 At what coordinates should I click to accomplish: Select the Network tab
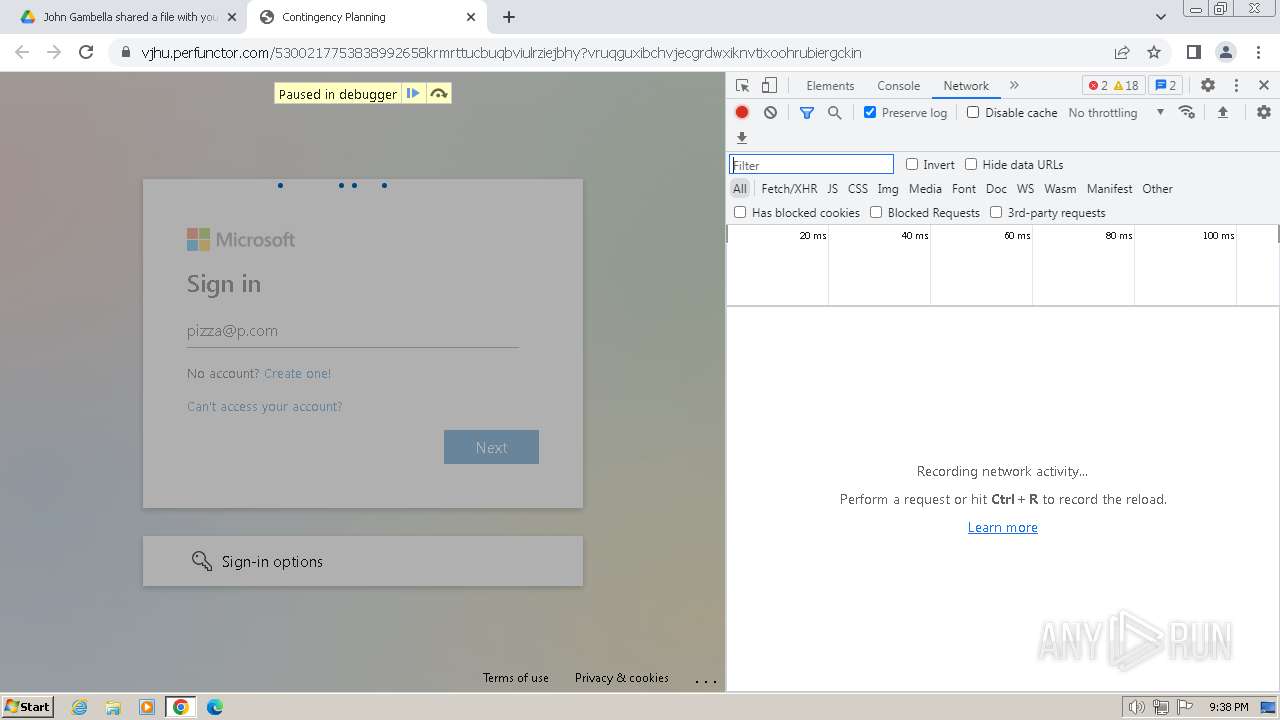(x=966, y=86)
